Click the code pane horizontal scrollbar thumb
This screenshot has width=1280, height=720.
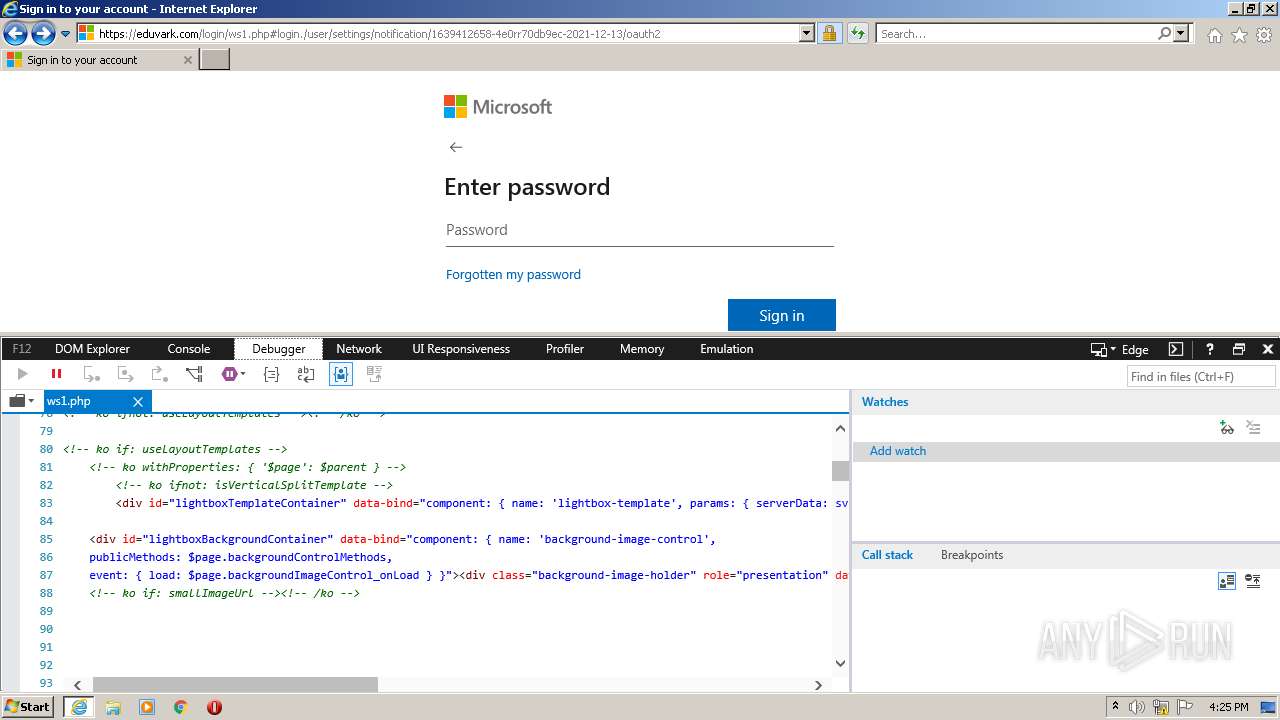(235, 685)
